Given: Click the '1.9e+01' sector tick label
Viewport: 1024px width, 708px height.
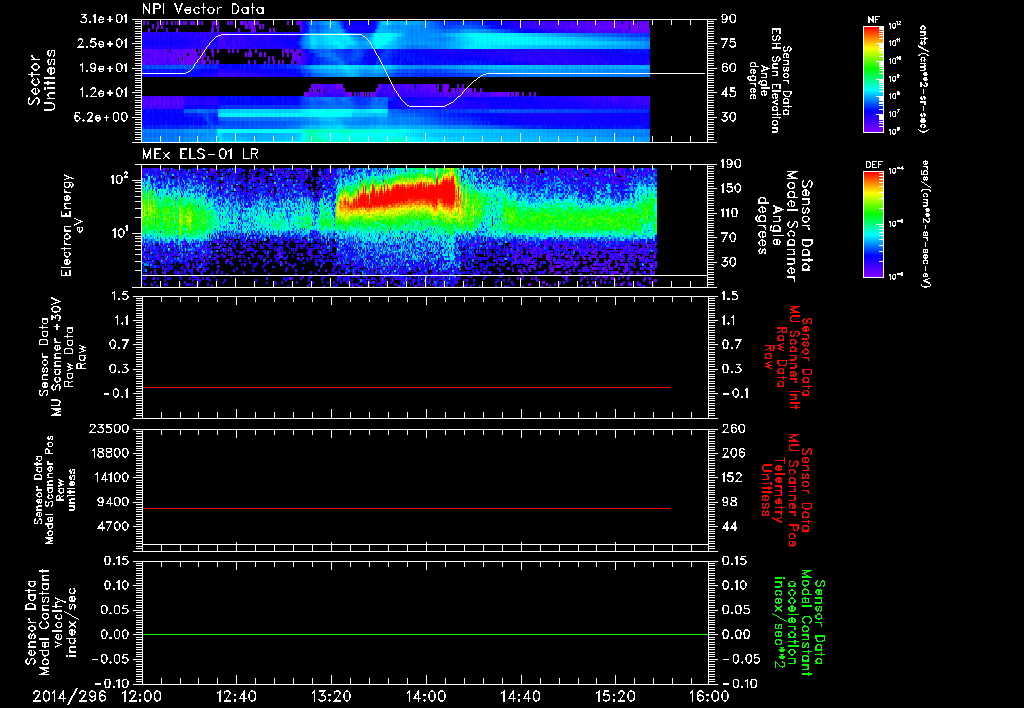Looking at the screenshot, I should [x=104, y=68].
